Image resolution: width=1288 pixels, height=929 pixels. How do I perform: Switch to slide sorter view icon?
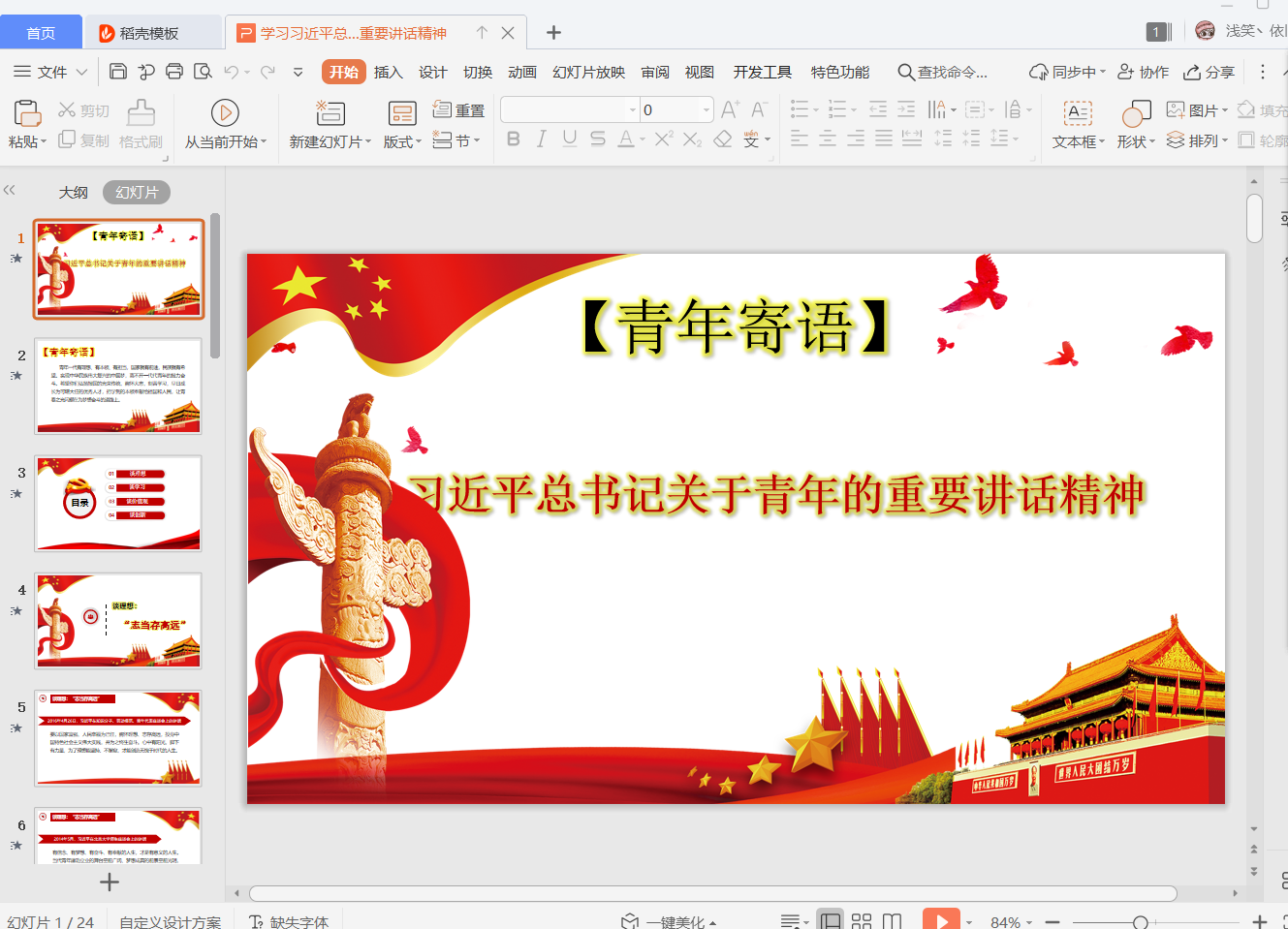[862, 921]
